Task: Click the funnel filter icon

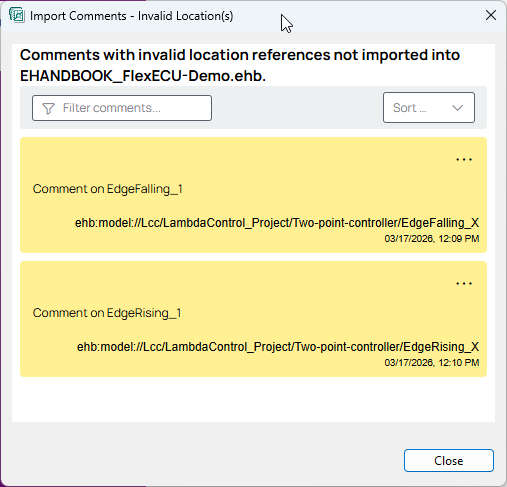Action: coord(48,108)
